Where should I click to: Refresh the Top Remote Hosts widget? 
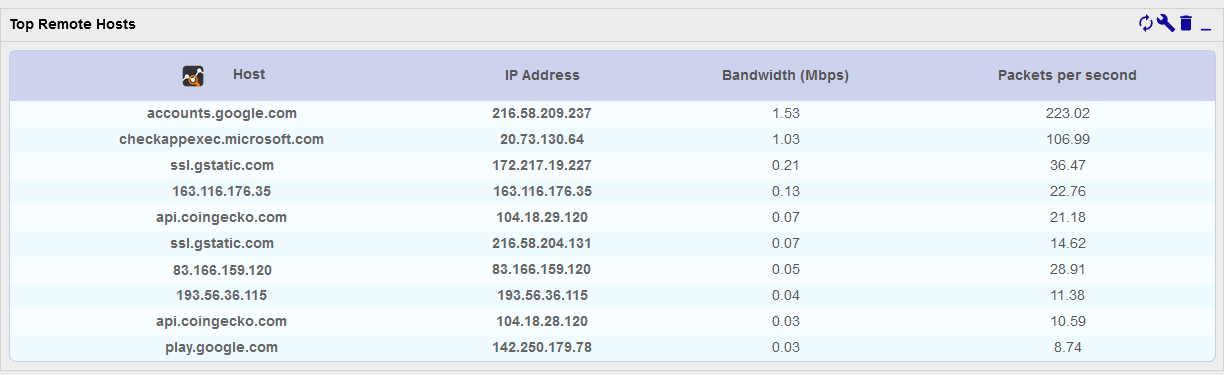point(1146,23)
